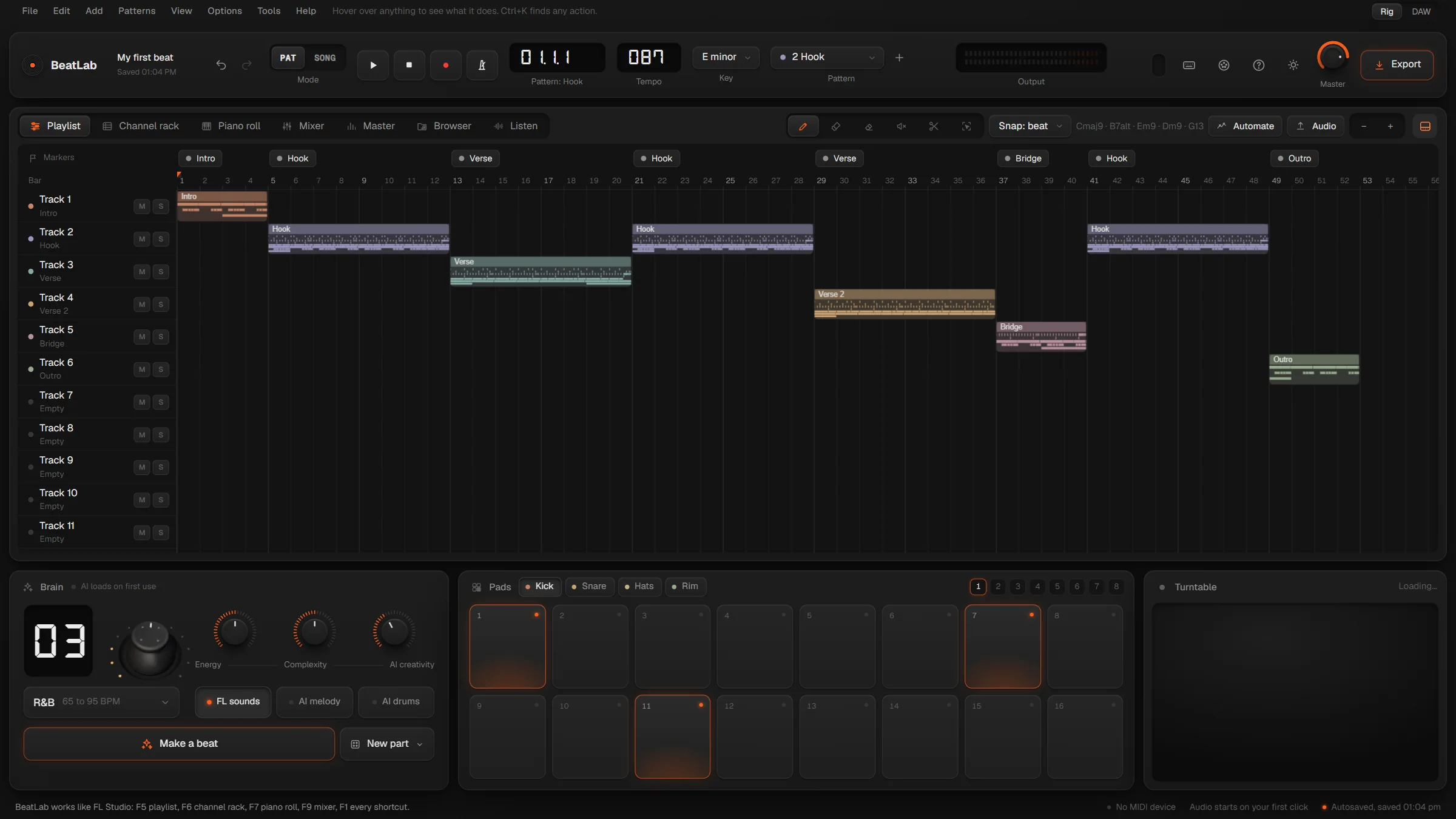The height and width of the screenshot is (819, 1456).
Task: Zoom in the playlist with plus
Action: 1390,126
